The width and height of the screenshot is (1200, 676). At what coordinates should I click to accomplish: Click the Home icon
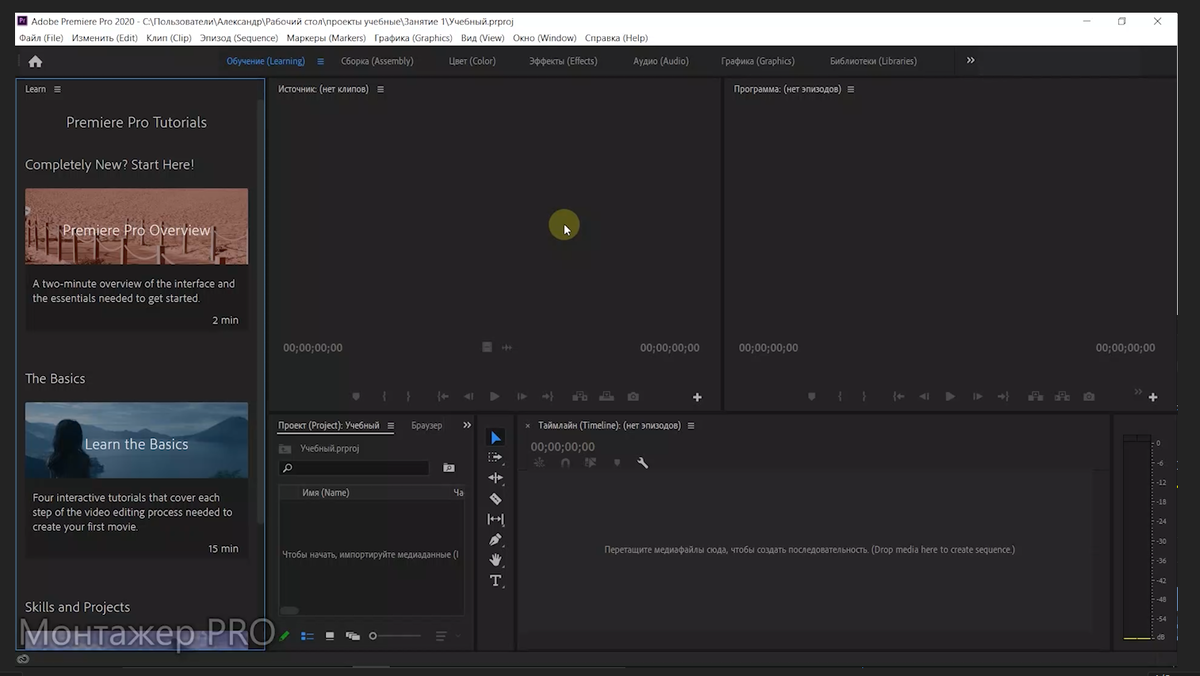click(x=35, y=61)
